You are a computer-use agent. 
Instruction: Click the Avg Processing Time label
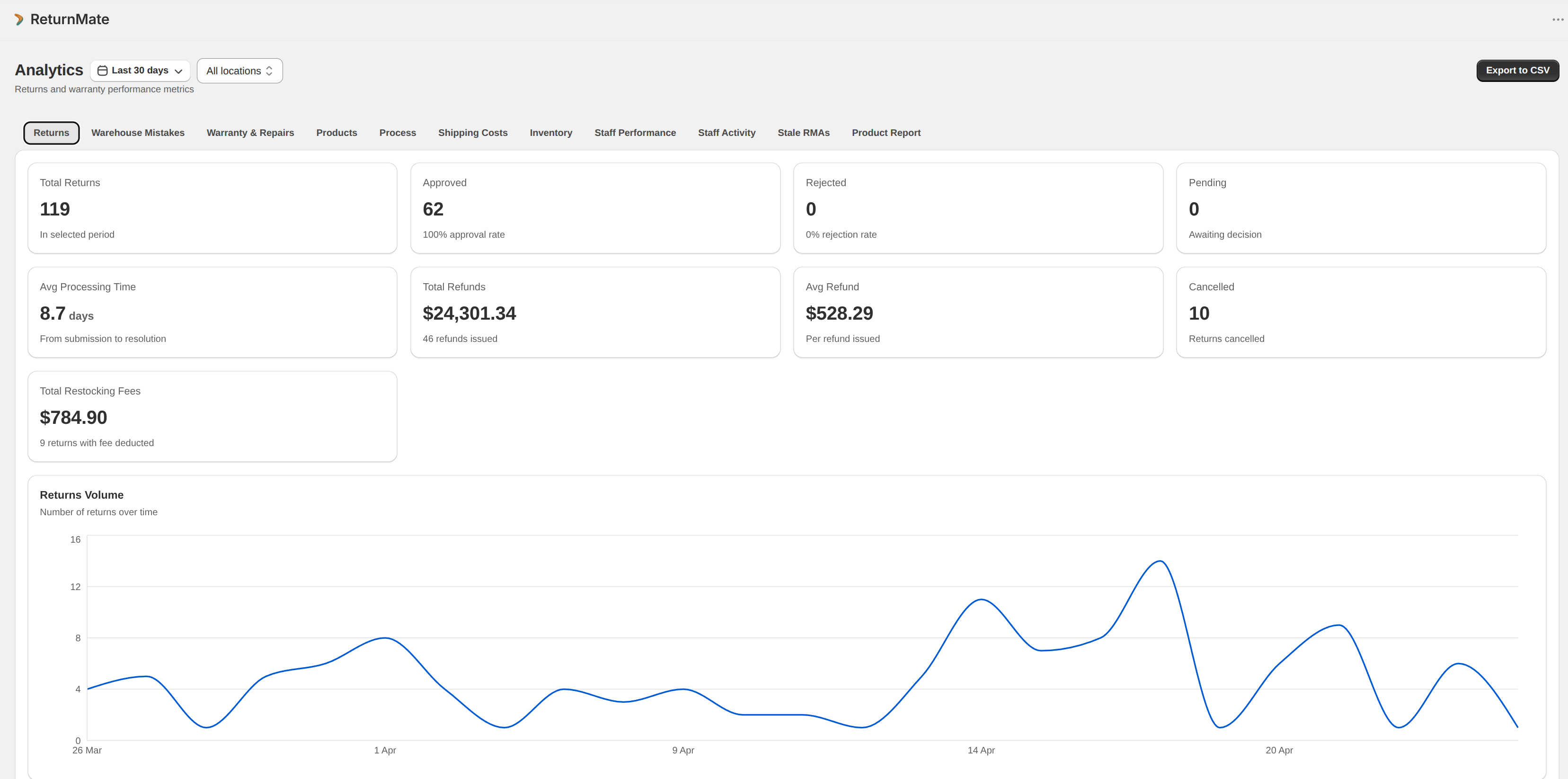pyautogui.click(x=88, y=287)
